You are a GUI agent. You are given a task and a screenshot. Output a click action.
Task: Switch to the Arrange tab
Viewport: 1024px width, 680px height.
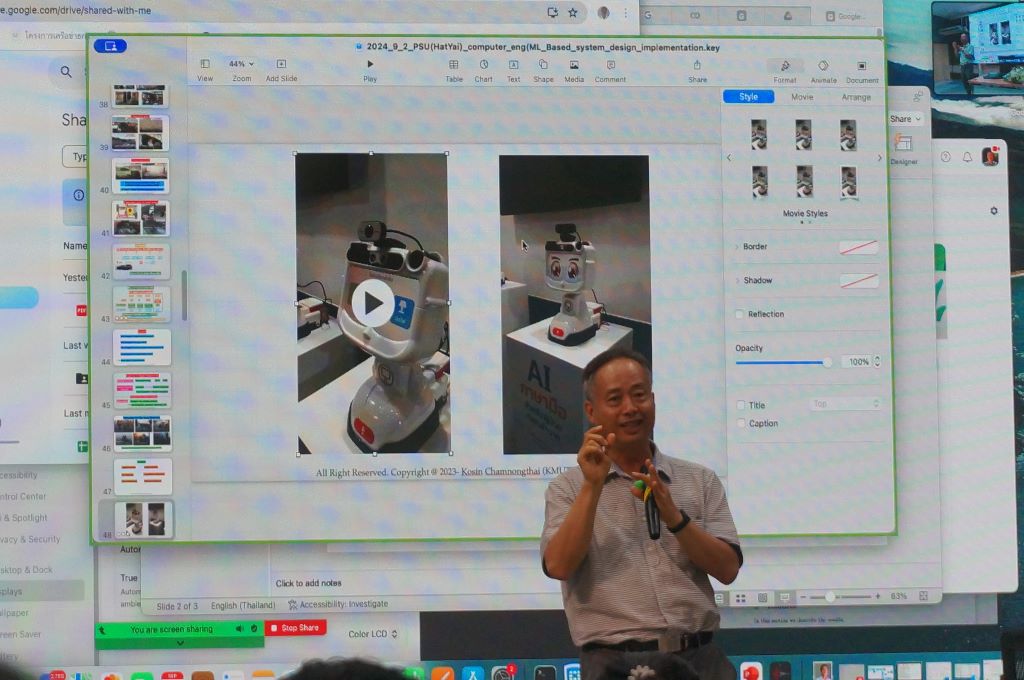click(x=856, y=97)
